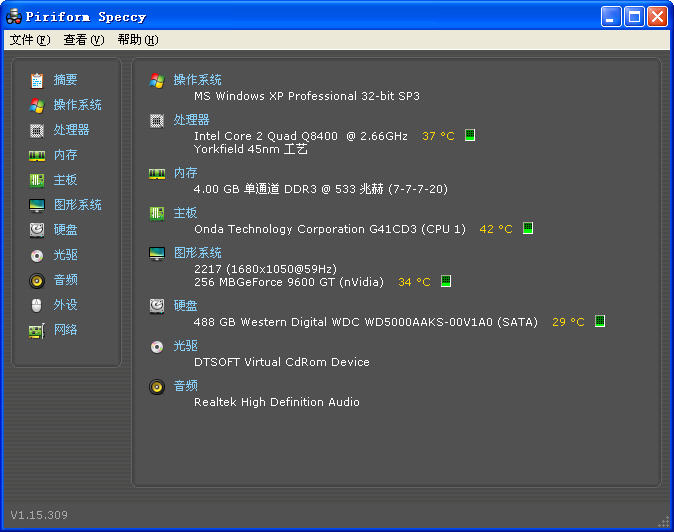The width and height of the screenshot is (674, 532).
Task: Click the 摘要 summary icon in sidebar
Action: tap(37, 80)
